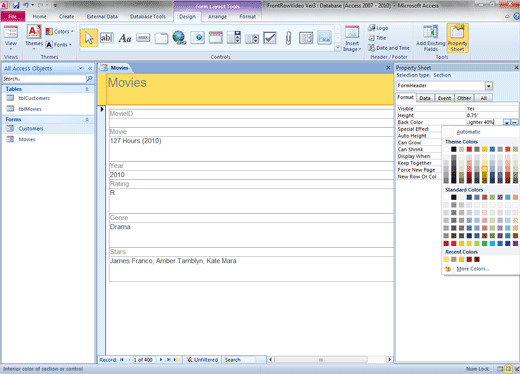Pick the Hyperlink globe control
Viewport: 520px width, 374px height.
pyautogui.click(x=179, y=38)
